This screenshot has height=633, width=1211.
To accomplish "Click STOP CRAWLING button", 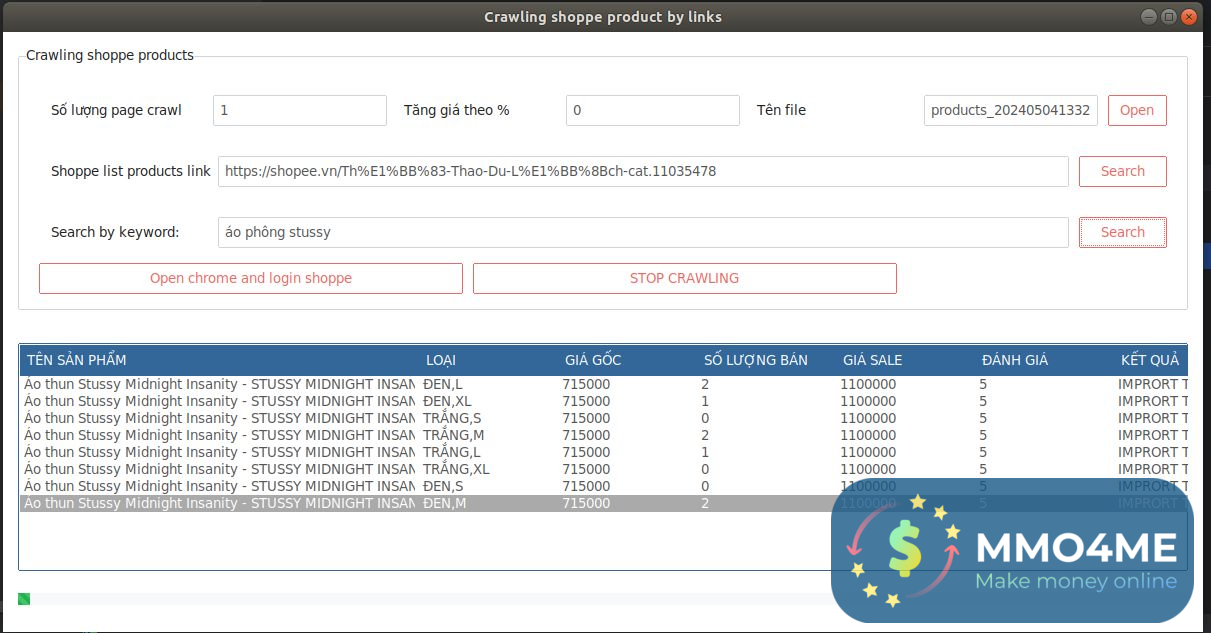I will (684, 278).
